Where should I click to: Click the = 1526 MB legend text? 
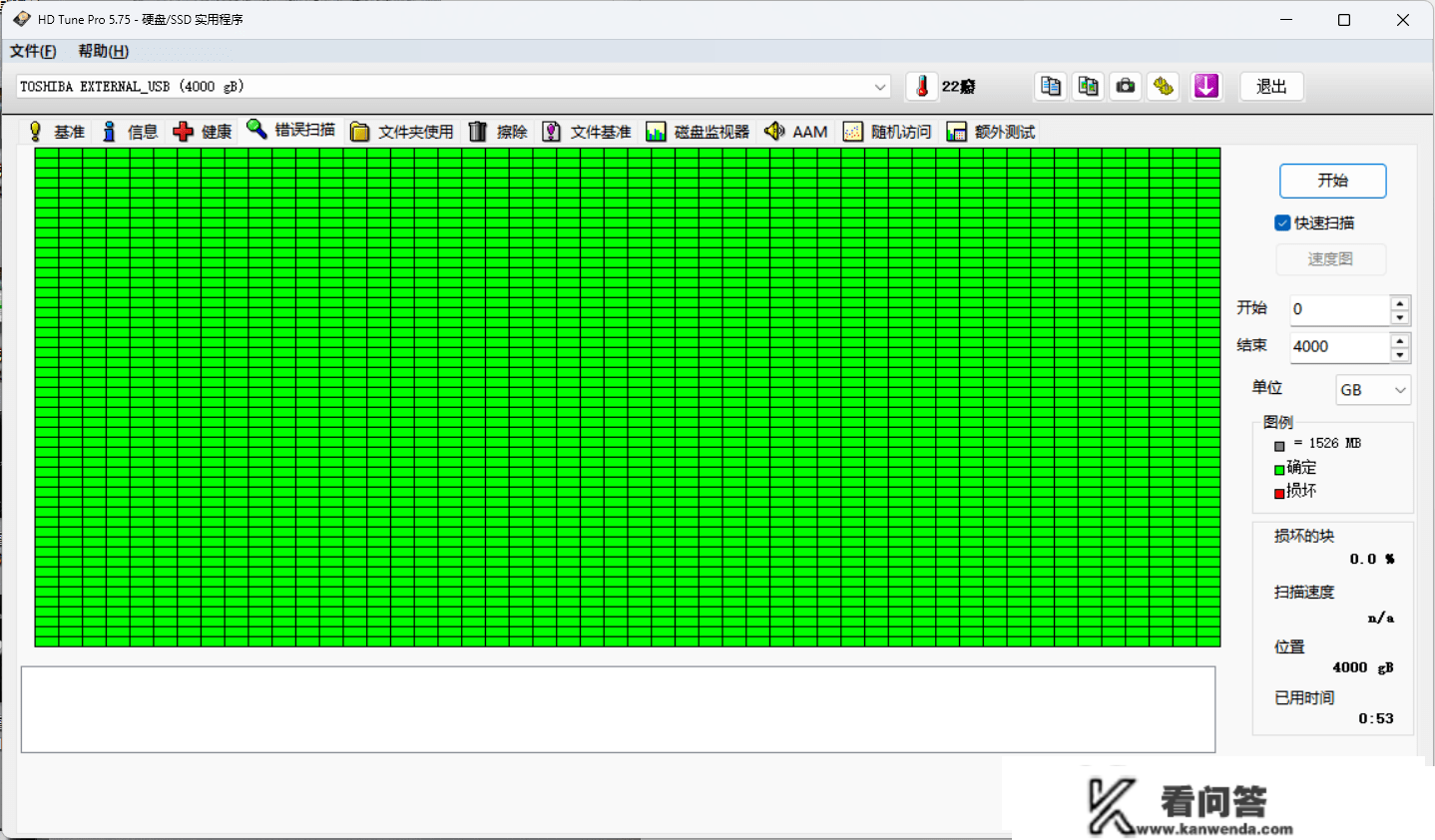point(1327,443)
